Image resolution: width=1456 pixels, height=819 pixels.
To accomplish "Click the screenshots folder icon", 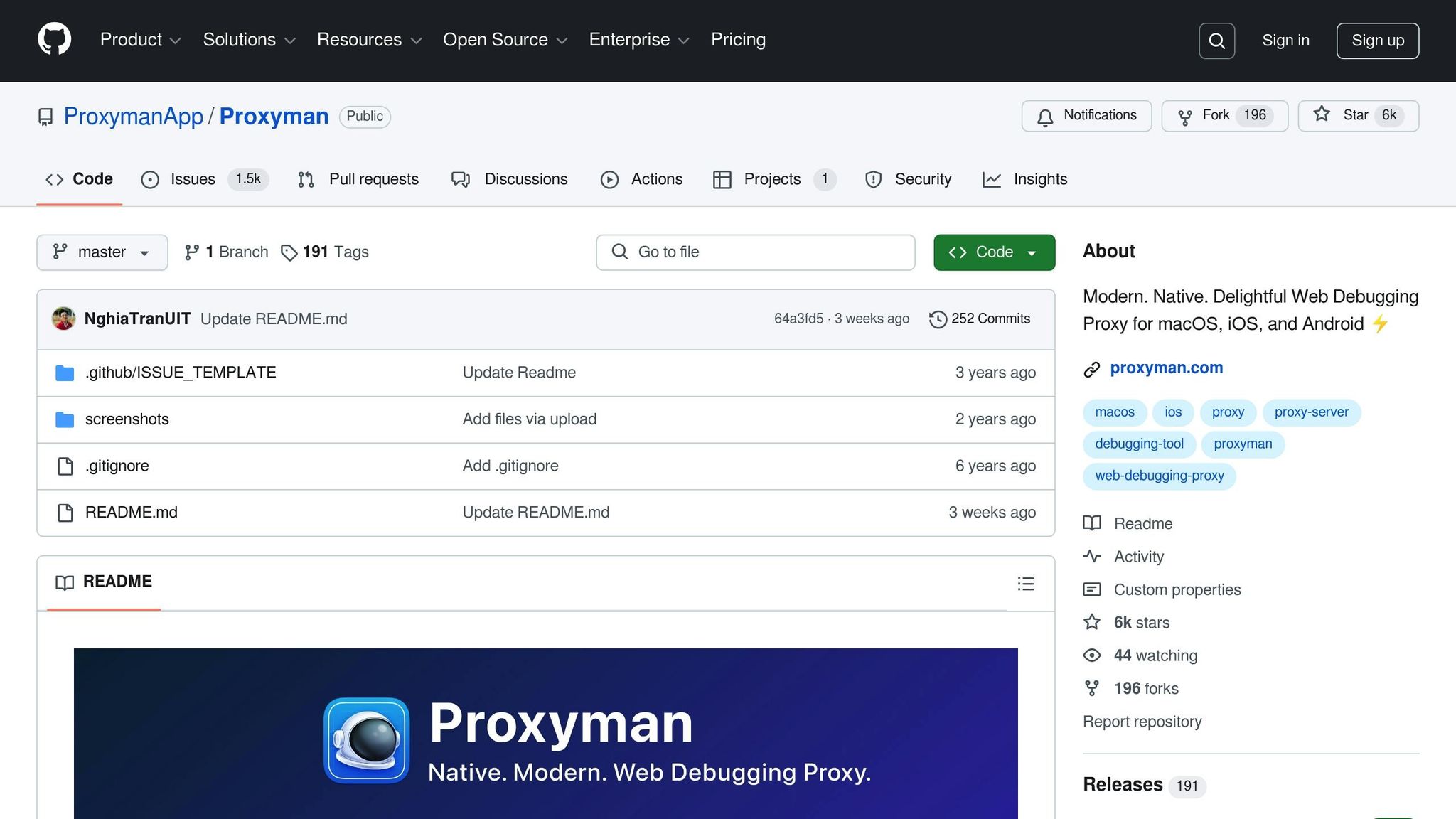I will (65, 419).
